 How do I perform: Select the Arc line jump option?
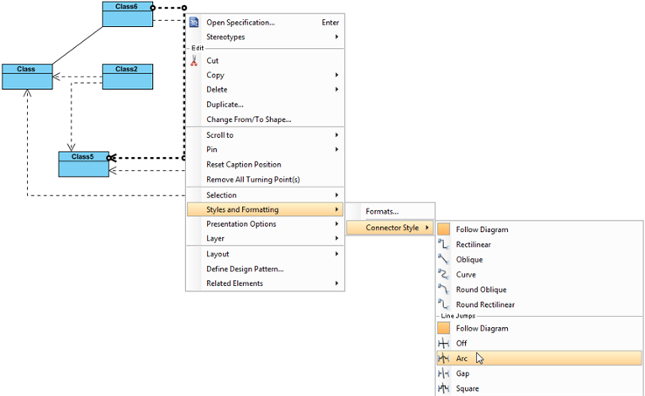[x=539, y=358]
